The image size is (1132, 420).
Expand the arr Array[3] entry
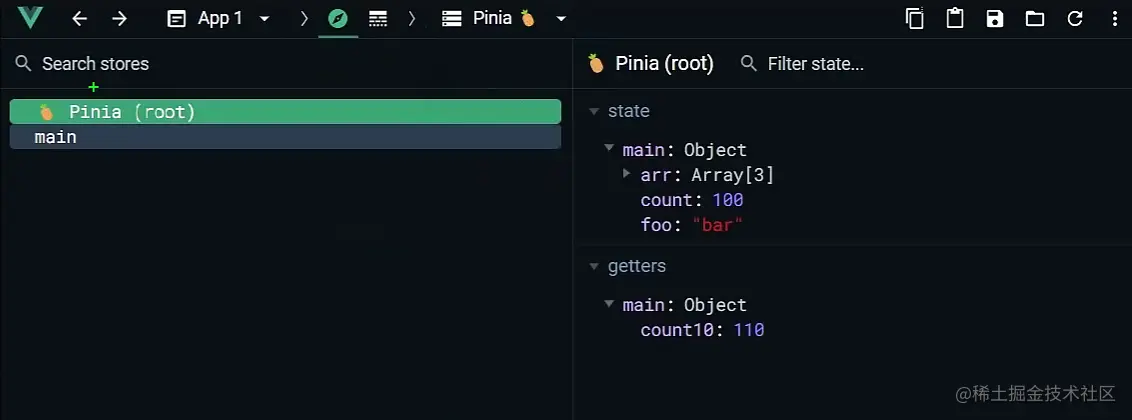627,174
